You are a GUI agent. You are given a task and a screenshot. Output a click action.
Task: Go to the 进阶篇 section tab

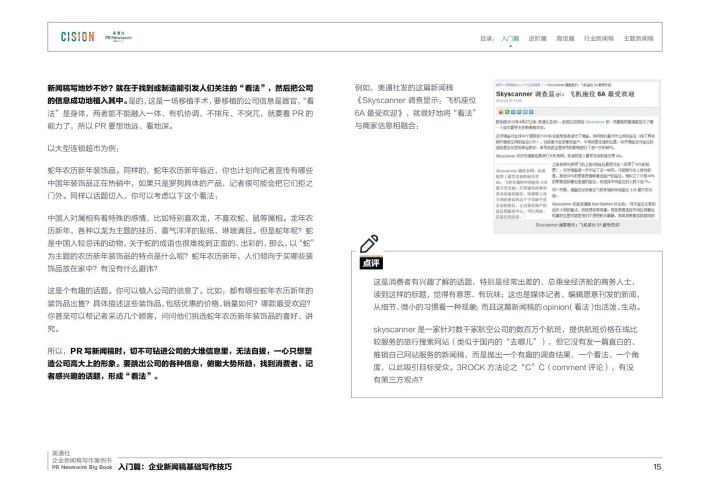[538, 37]
